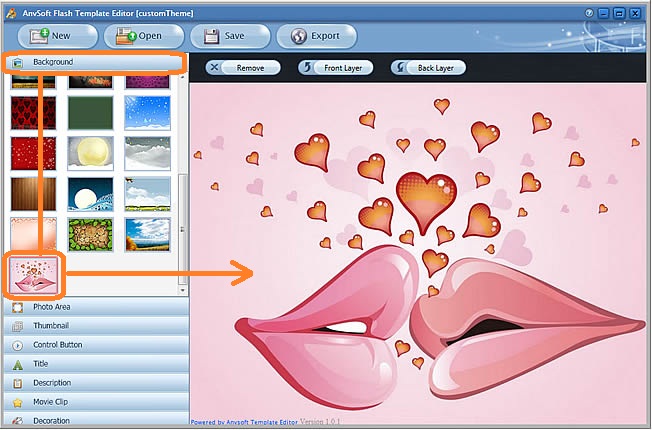Open an existing template with Open
Image resolution: width=652 pixels, height=430 pixels.
144,36
